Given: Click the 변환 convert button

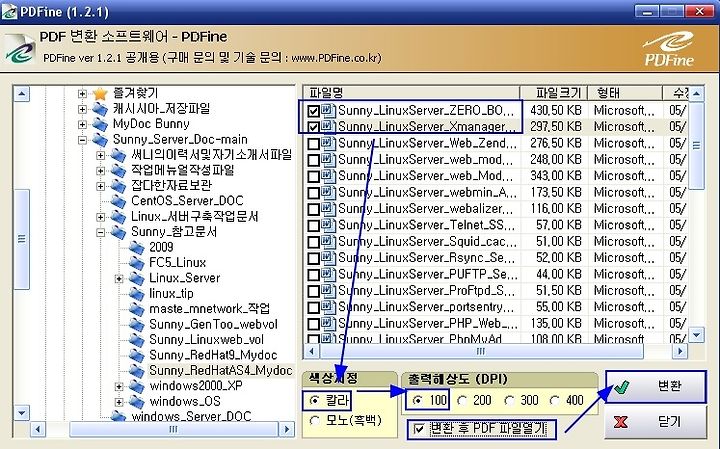Looking at the screenshot, I should (656, 387).
